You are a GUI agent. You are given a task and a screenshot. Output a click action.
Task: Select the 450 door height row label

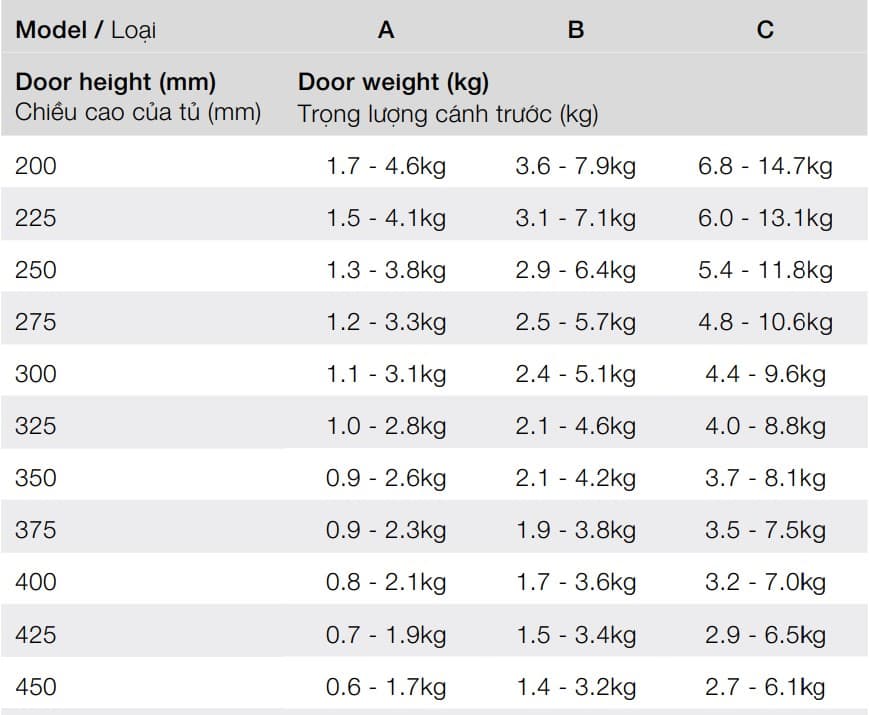coord(36,687)
